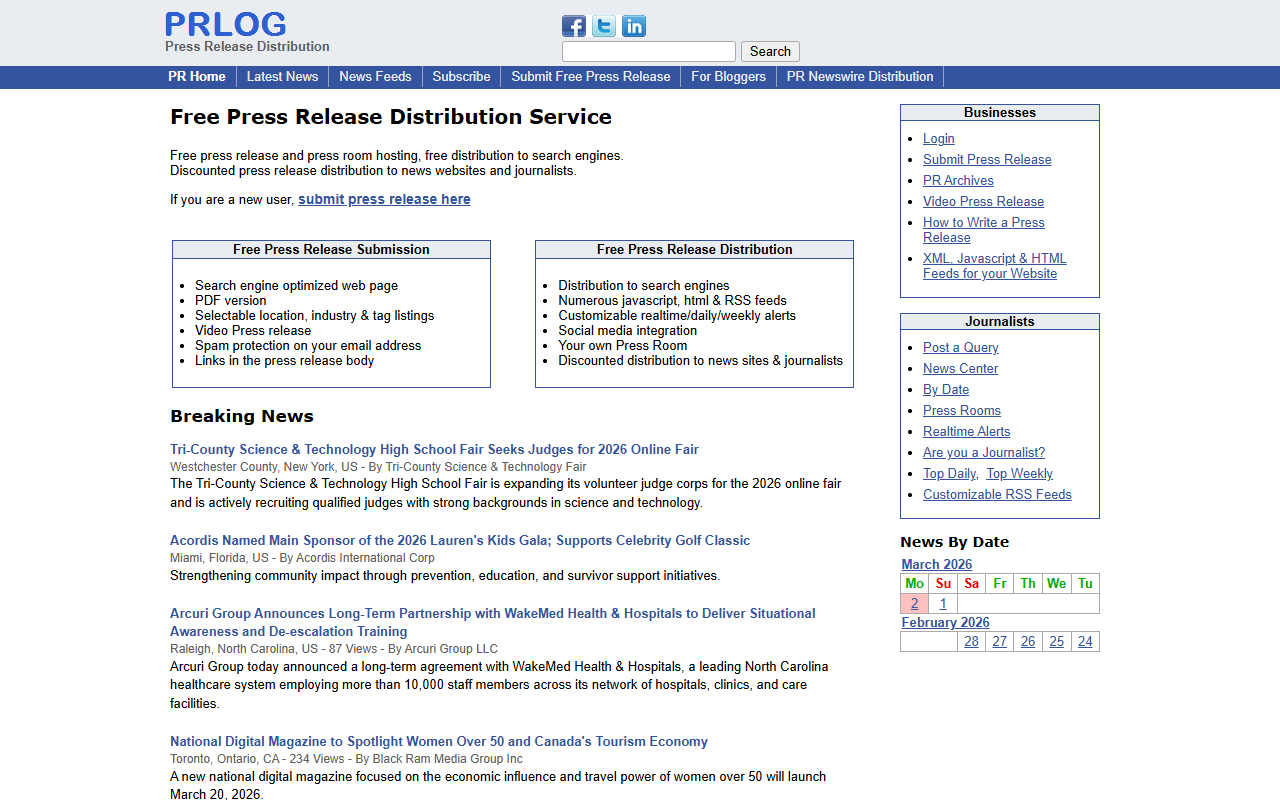Open How to Write a Press Release

984,230
